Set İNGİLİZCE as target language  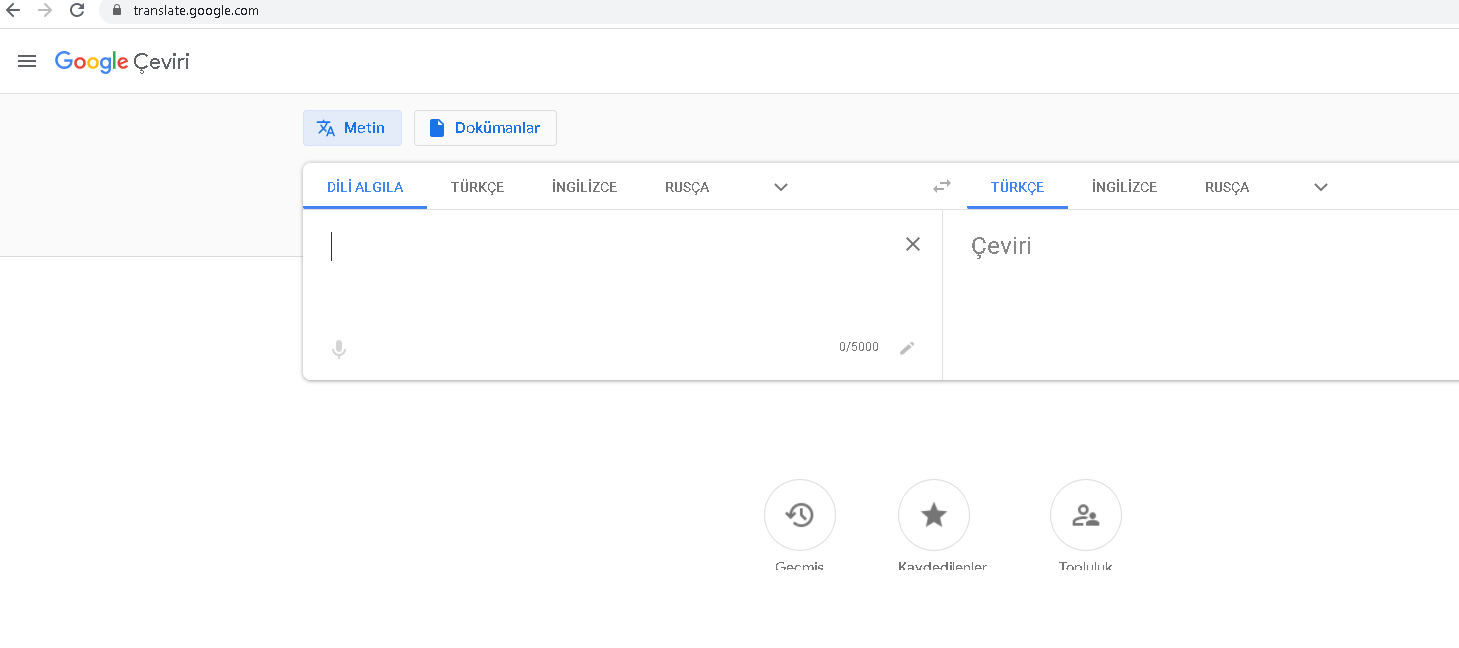[x=1125, y=187]
